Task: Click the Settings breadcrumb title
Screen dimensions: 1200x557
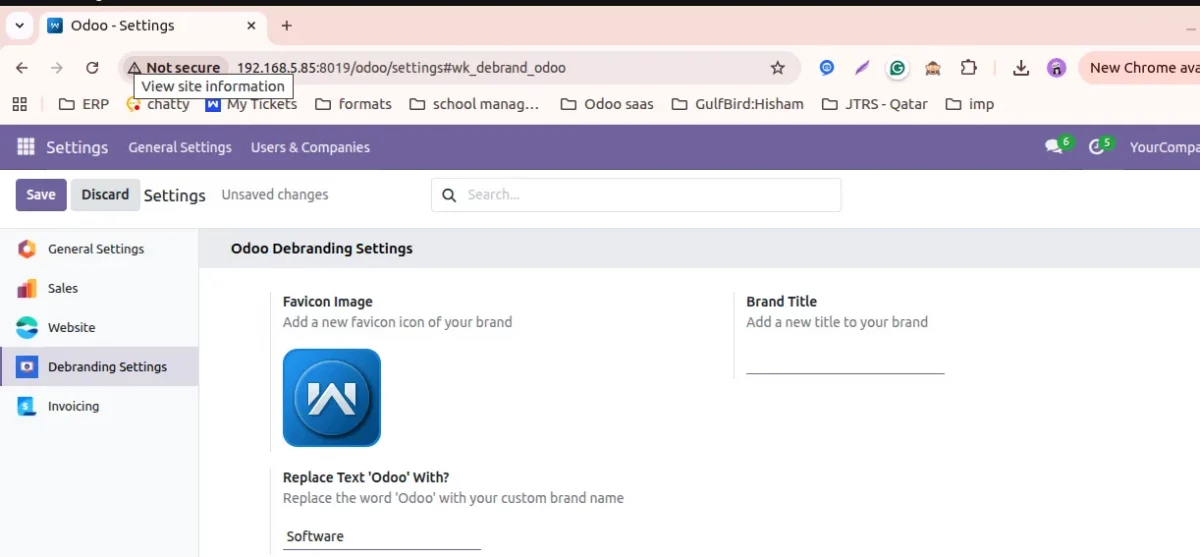Action: [x=175, y=195]
